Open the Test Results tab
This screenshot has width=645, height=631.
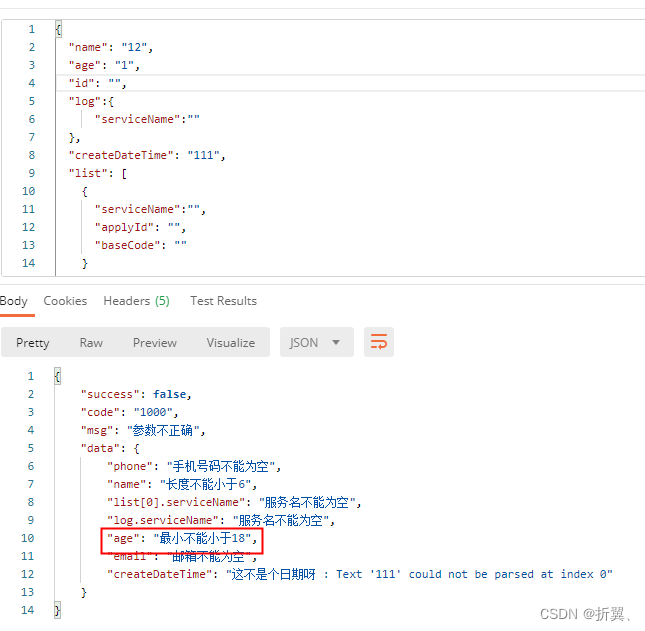tap(223, 301)
